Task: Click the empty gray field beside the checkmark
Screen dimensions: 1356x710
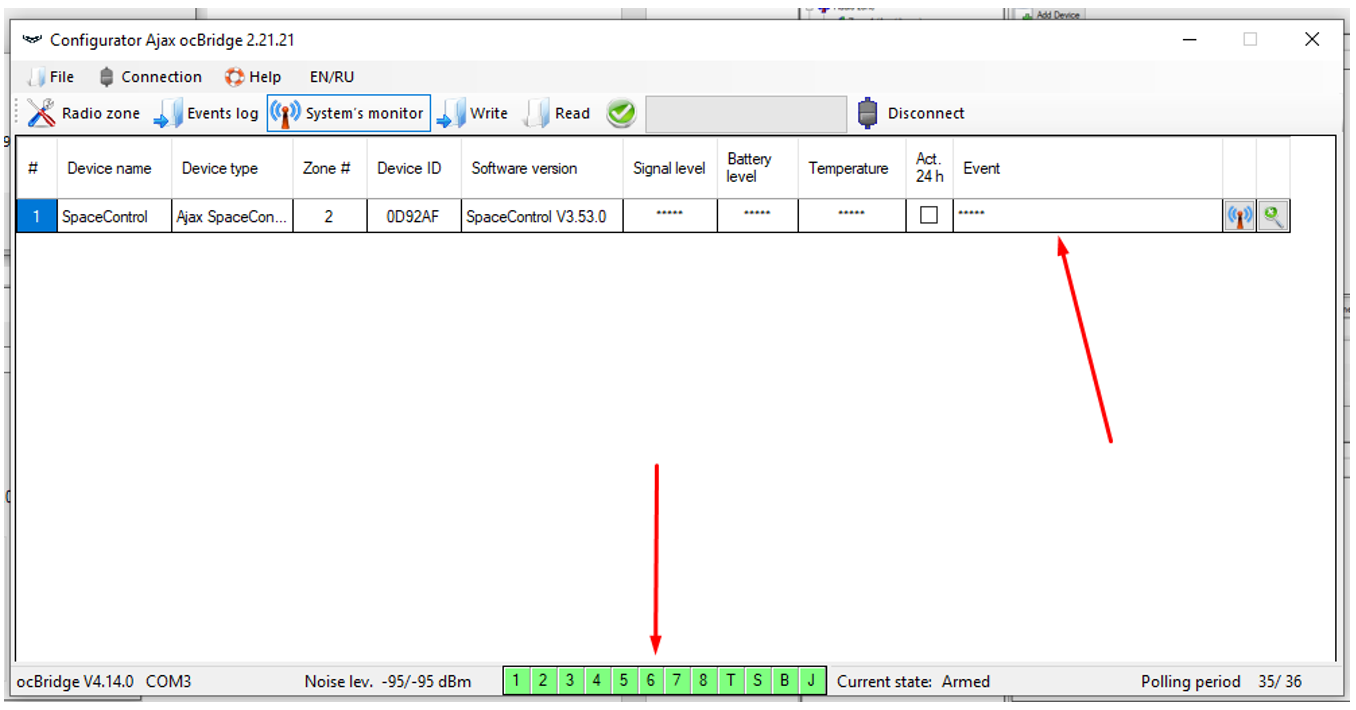Action: pos(746,114)
